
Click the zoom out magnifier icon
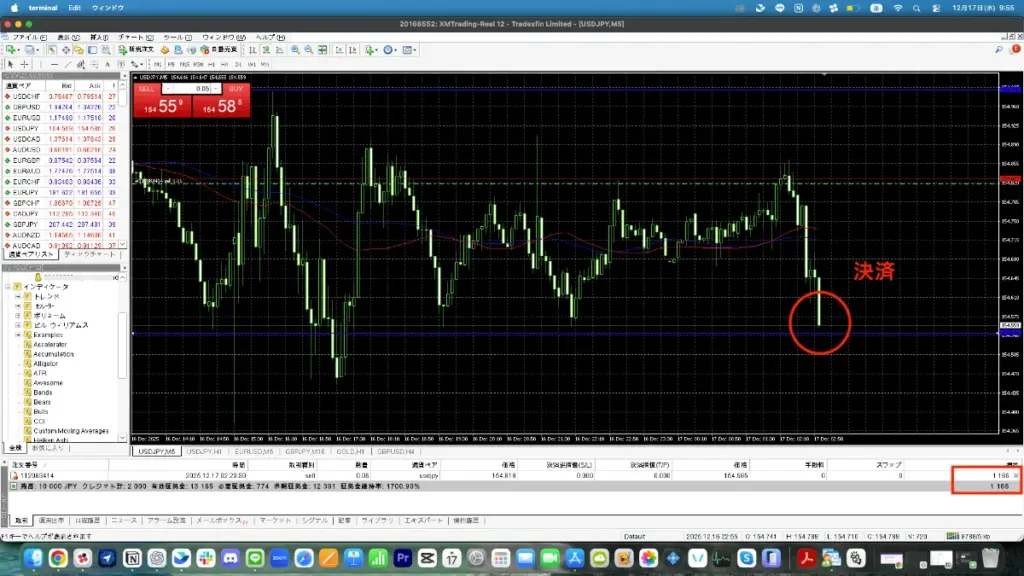308,50
